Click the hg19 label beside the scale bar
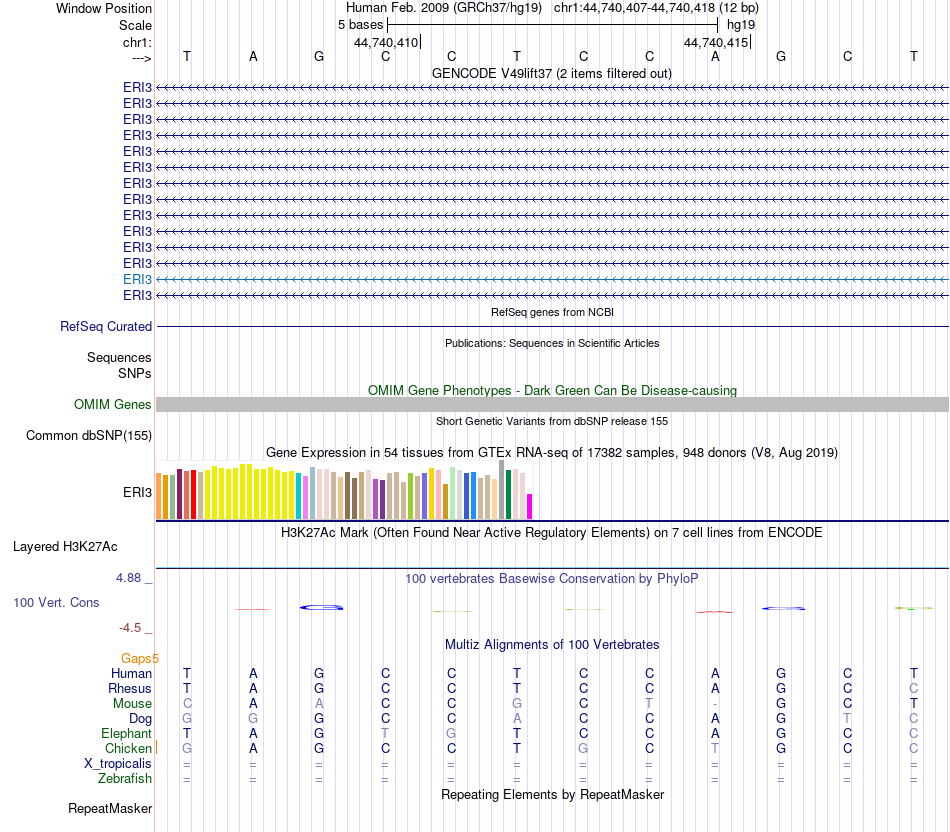The width and height of the screenshot is (950, 832). coord(741,25)
